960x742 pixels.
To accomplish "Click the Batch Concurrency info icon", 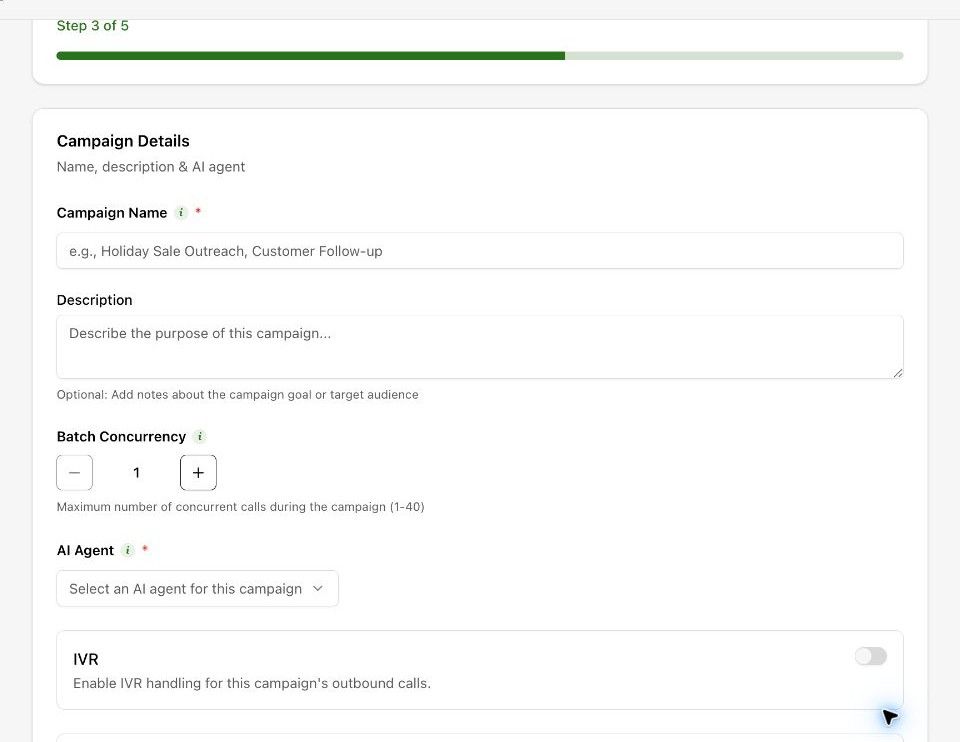I will [x=200, y=437].
